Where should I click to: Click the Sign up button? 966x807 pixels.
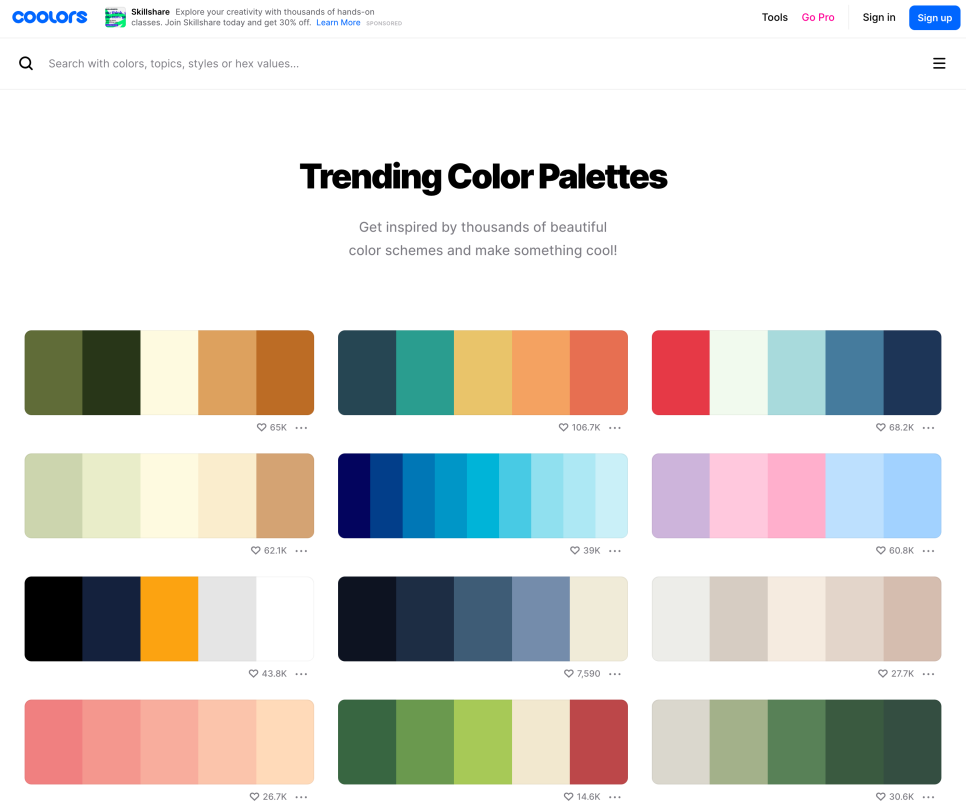[935, 18]
